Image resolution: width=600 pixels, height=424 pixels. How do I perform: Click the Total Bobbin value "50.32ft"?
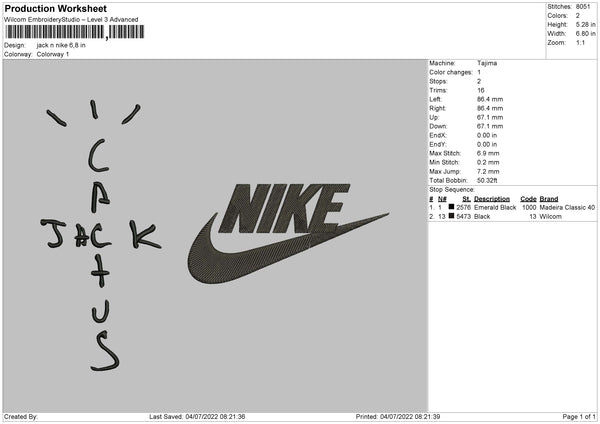487,181
